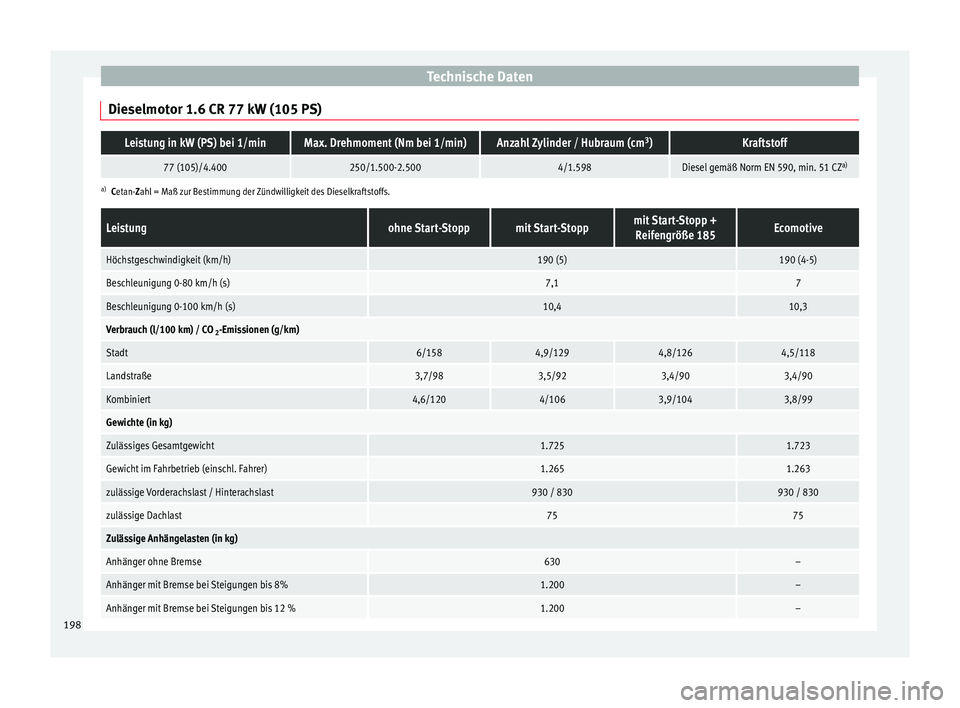This screenshot has width=960, height=708.
Task: Select the torque value '250/1.500-2.500'
Action: click(385, 167)
